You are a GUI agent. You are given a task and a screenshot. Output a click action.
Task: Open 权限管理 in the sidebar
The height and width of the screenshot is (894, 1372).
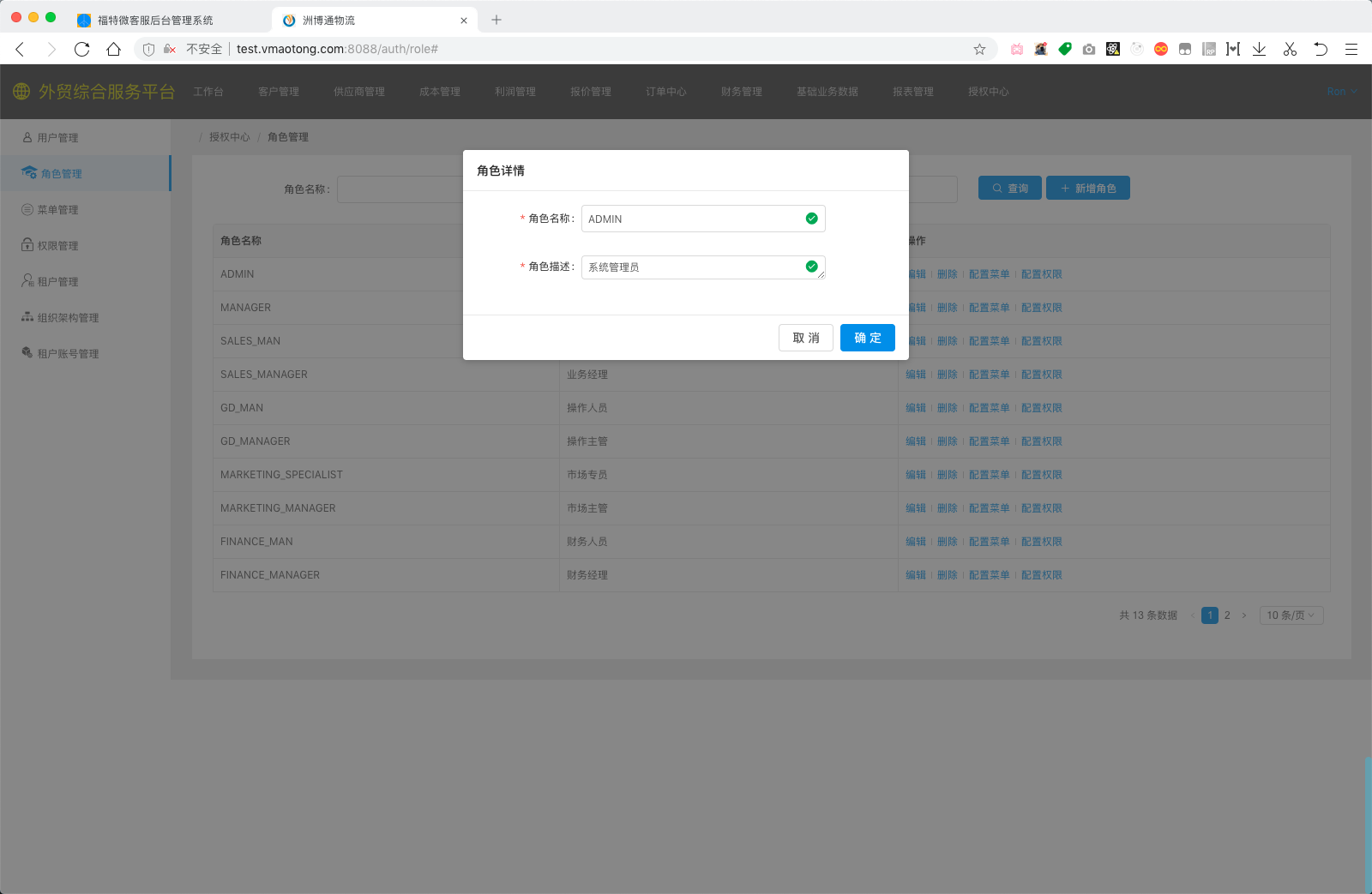tap(85, 245)
